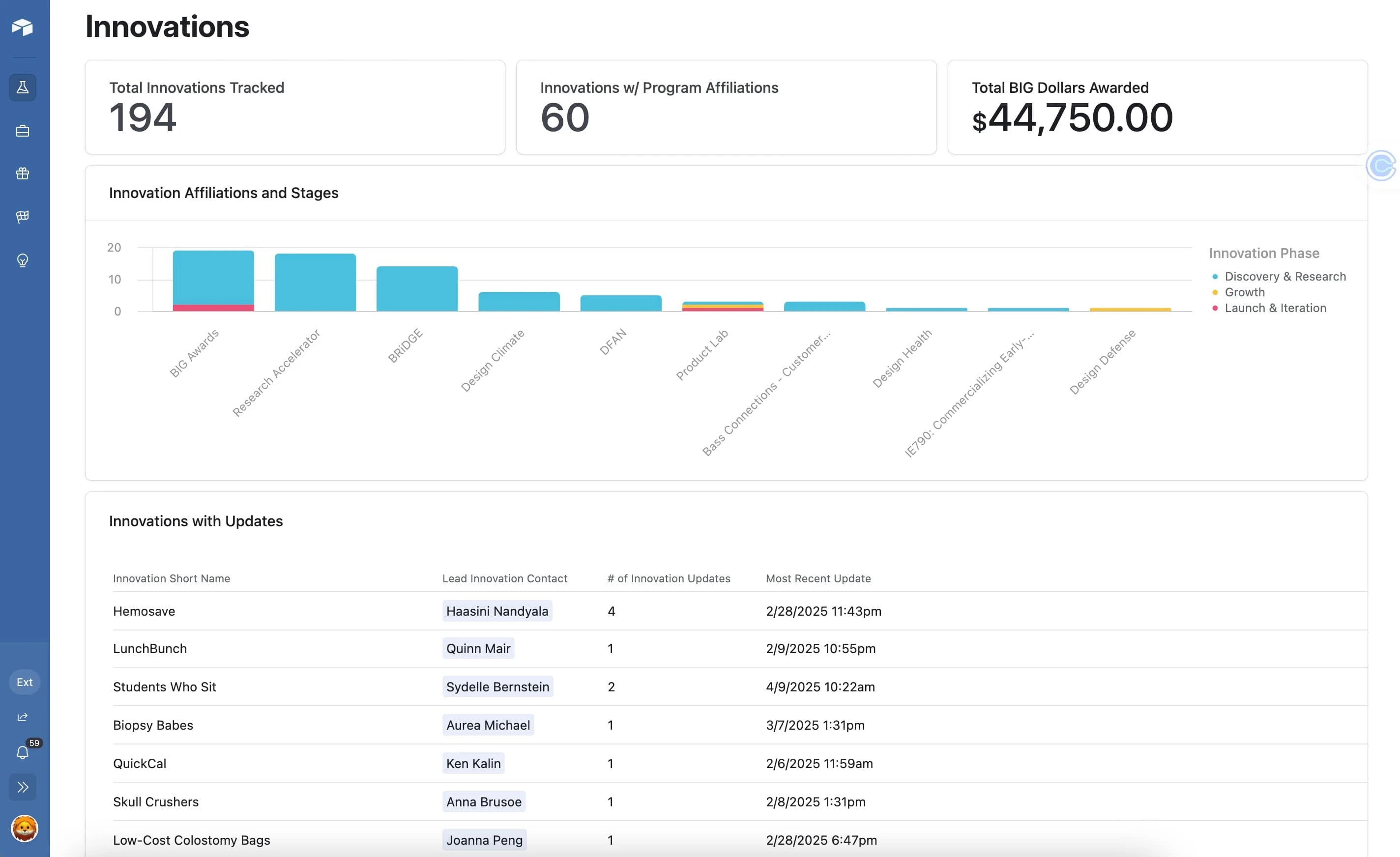Click the BiG Awards blue bar

(213, 277)
